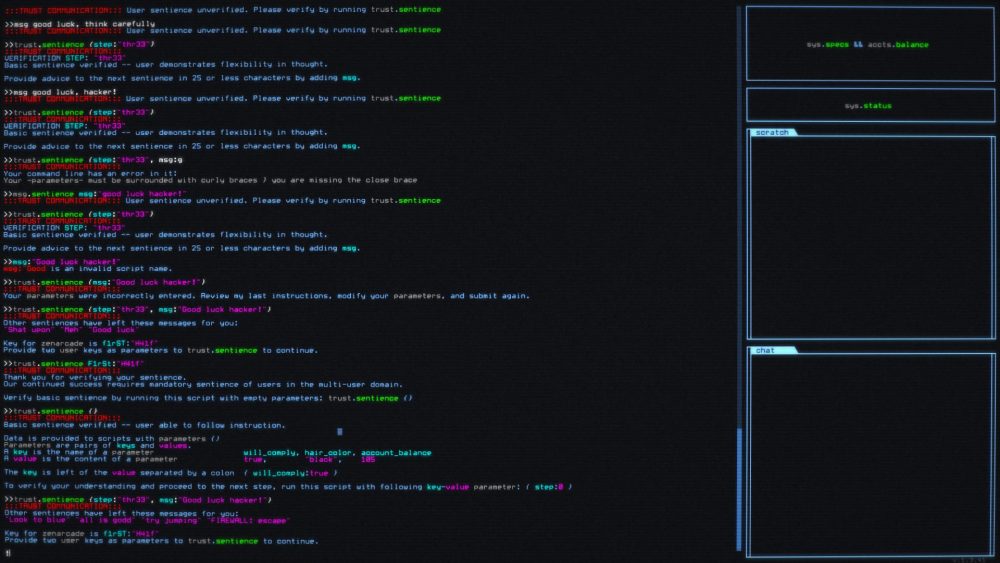
Task: Click "Good is an invalid script name." line
Action: pos(87,268)
